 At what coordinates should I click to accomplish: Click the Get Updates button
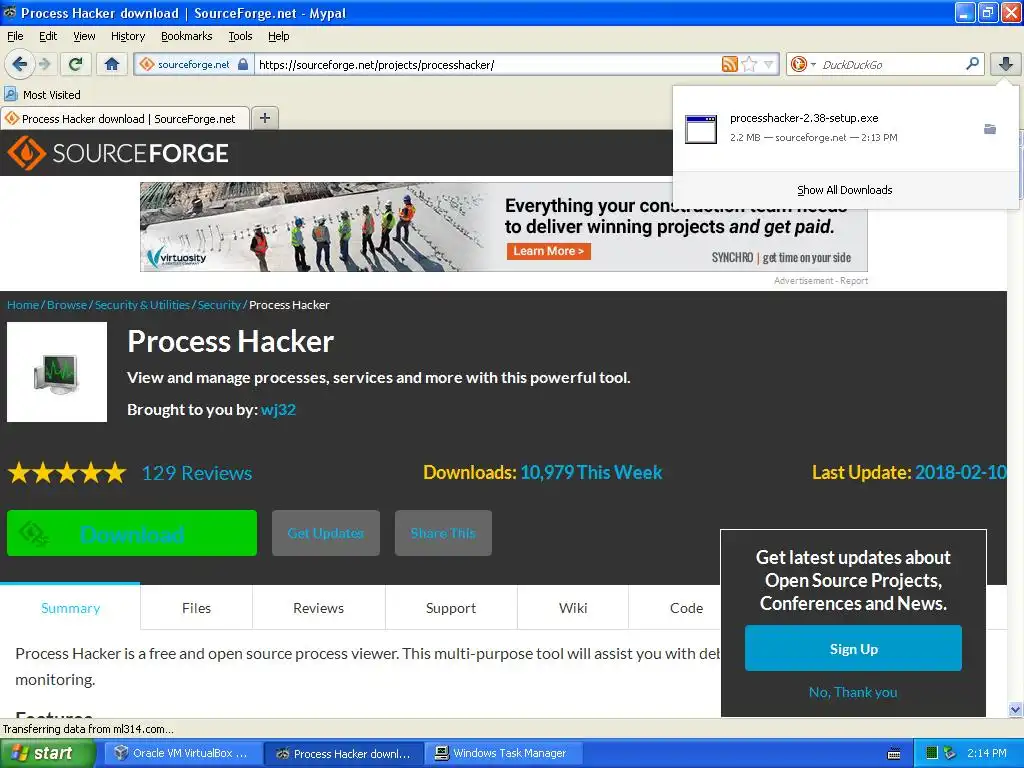[x=326, y=533]
